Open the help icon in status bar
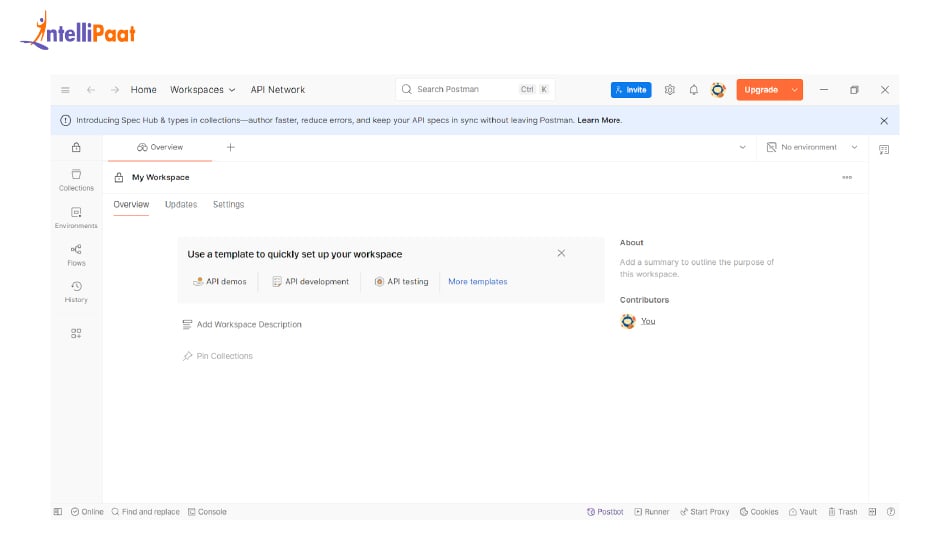 click(x=891, y=511)
